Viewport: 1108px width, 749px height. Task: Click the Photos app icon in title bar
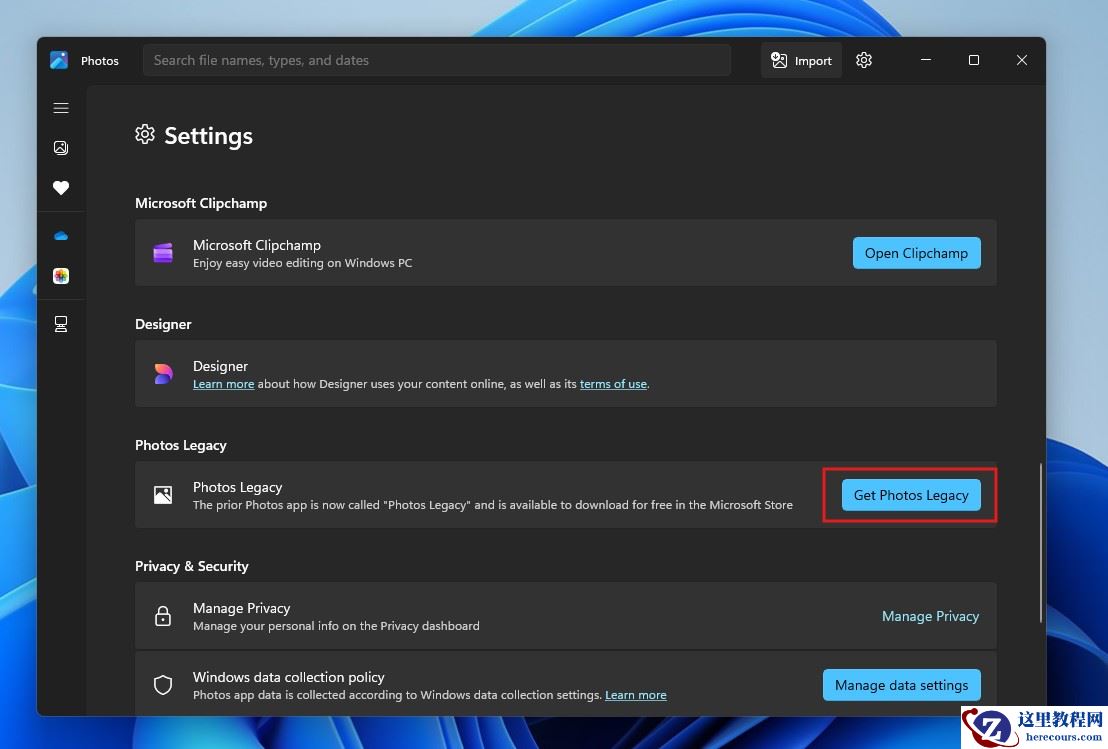pos(59,61)
